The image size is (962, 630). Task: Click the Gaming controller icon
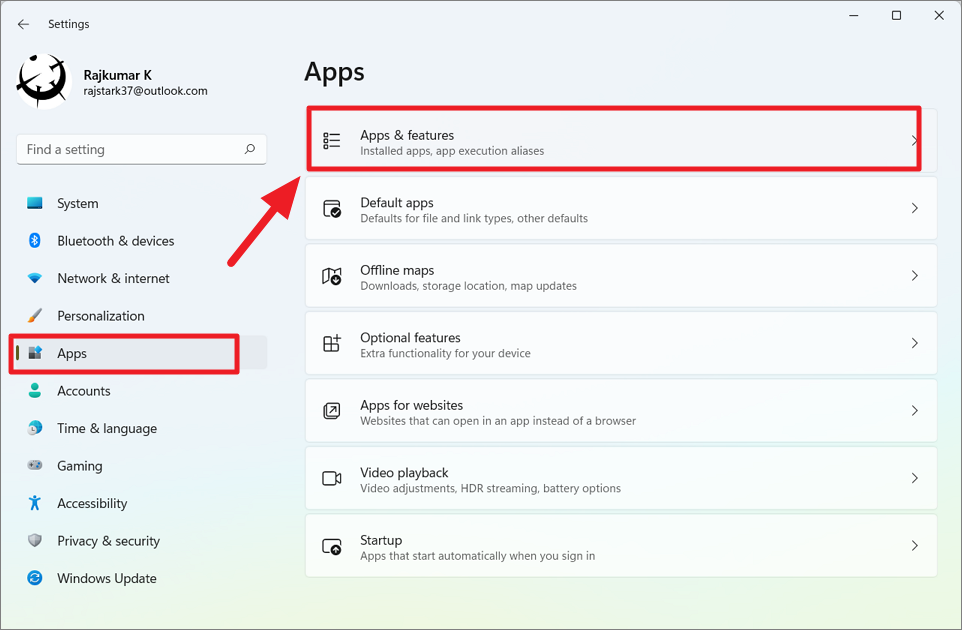[35, 466]
